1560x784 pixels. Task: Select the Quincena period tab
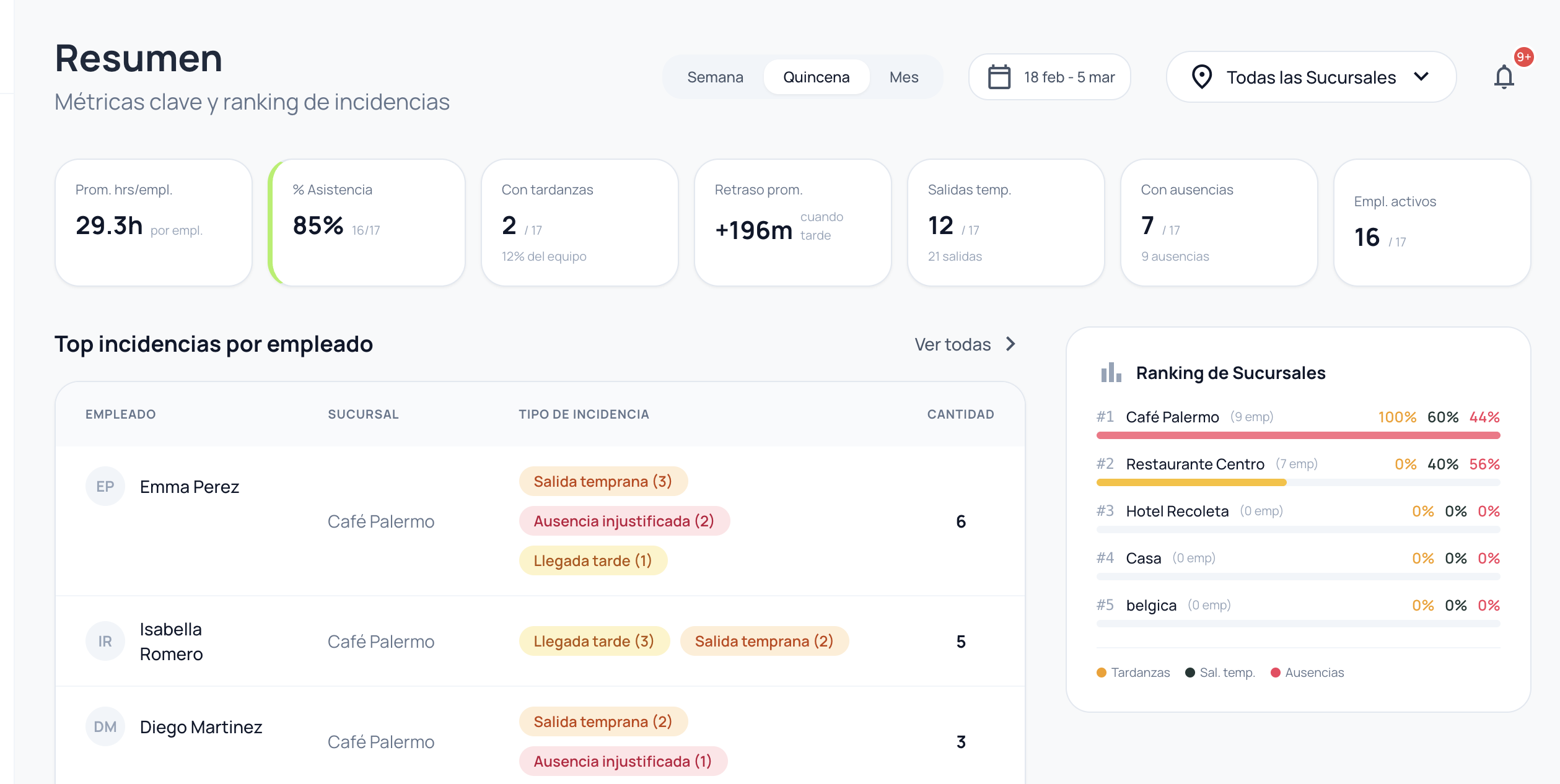click(x=816, y=77)
